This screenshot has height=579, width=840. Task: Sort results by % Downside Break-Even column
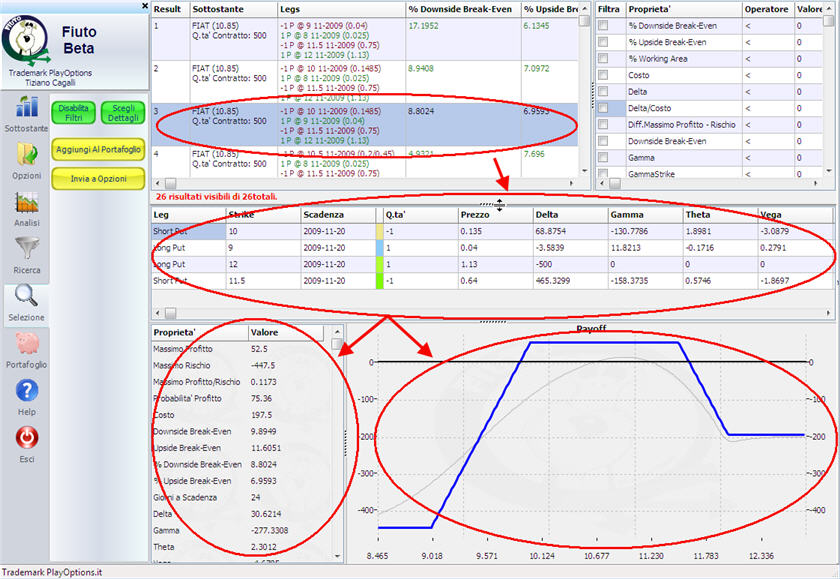tap(461, 8)
